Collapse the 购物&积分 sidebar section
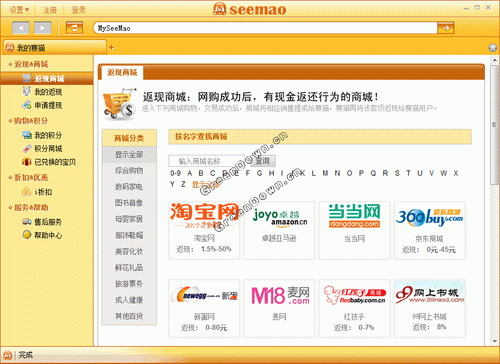The image size is (500, 364). (x=28, y=121)
